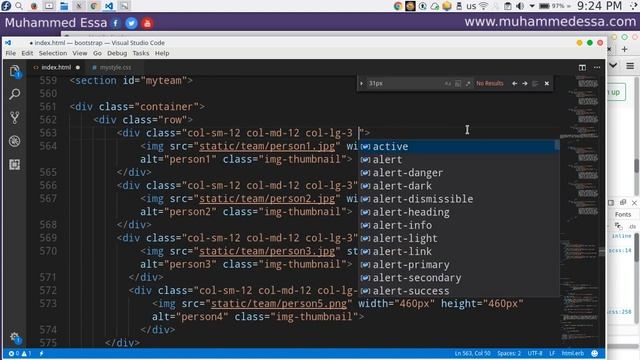Screen dimensions: 640x360
Task: Choose the 'alert-danger' suggestion
Action: pyautogui.click(x=456, y=173)
